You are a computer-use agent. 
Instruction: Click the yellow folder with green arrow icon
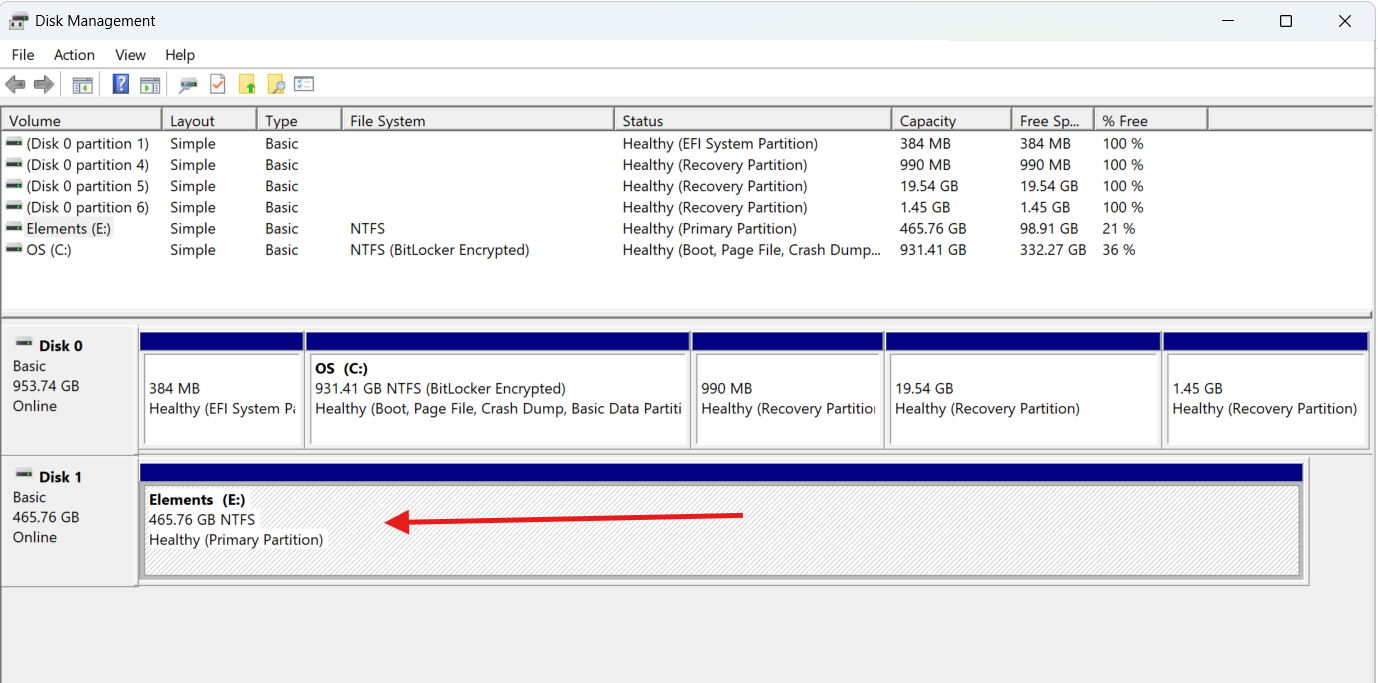click(247, 85)
